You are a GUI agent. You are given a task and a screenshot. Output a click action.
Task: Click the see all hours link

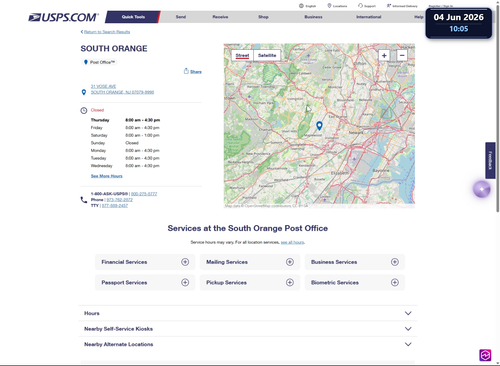point(292,242)
